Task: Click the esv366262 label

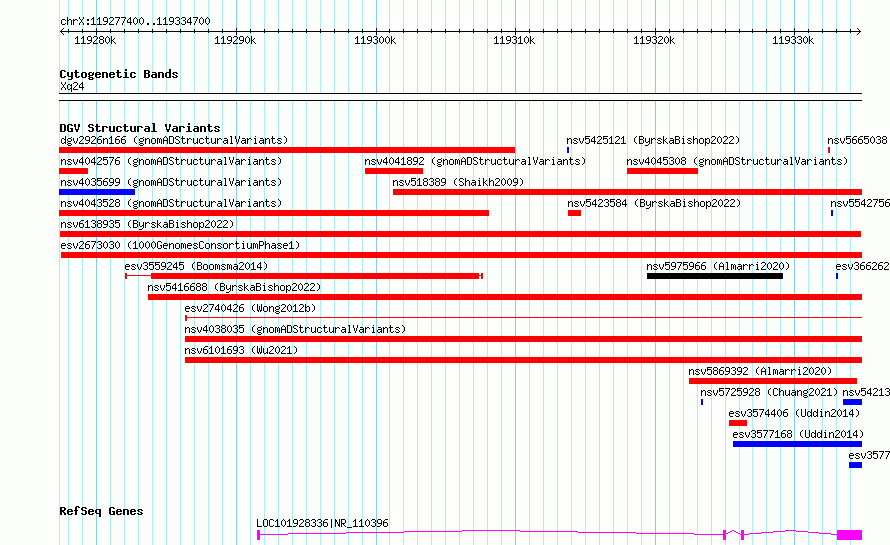Action: coord(862,266)
